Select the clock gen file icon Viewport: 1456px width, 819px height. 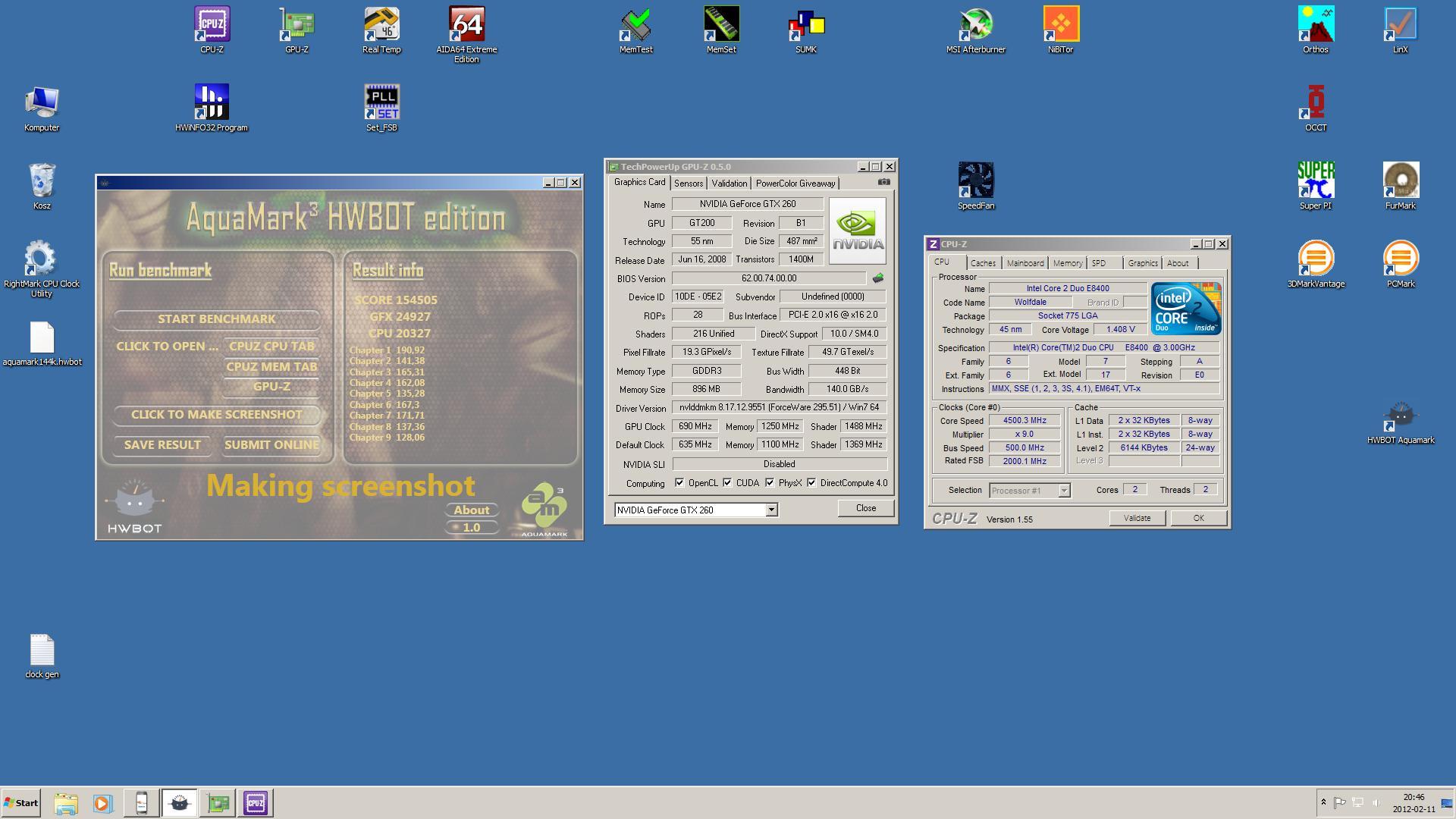[42, 655]
